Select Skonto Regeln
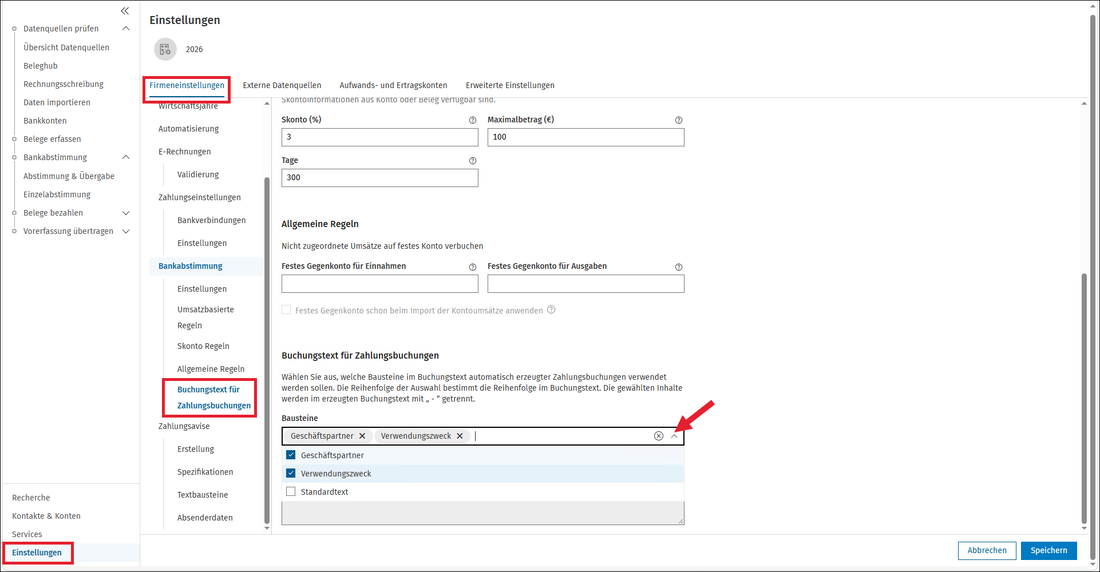The height and width of the screenshot is (572, 1100). (x=203, y=346)
